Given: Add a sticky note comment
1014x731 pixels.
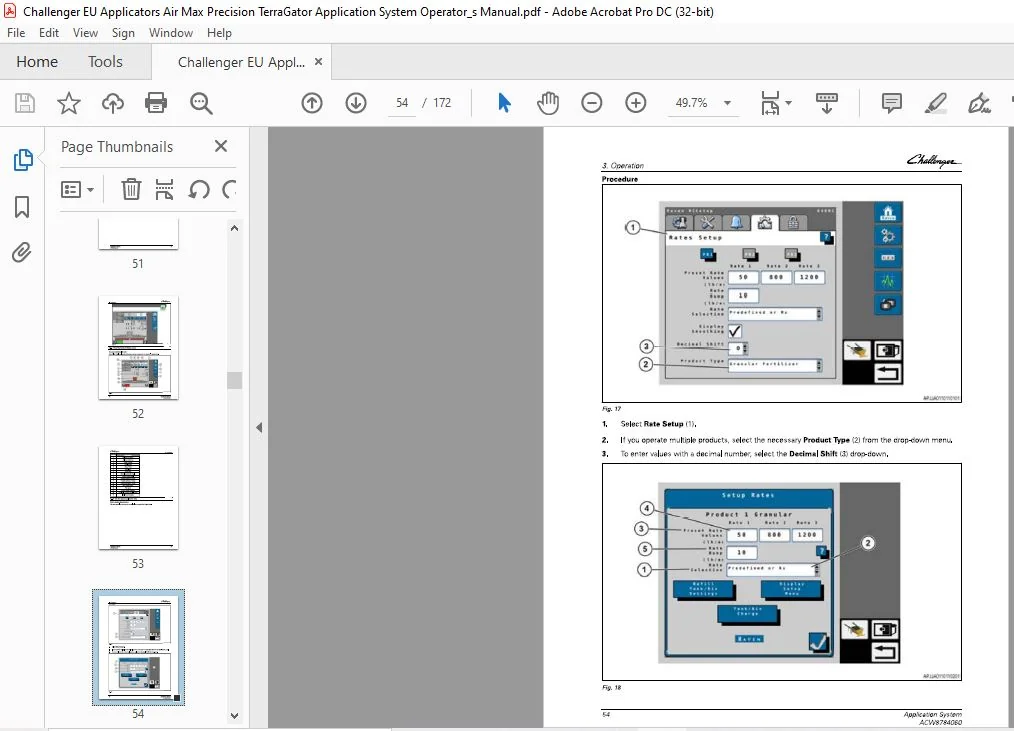Looking at the screenshot, I should tap(891, 103).
